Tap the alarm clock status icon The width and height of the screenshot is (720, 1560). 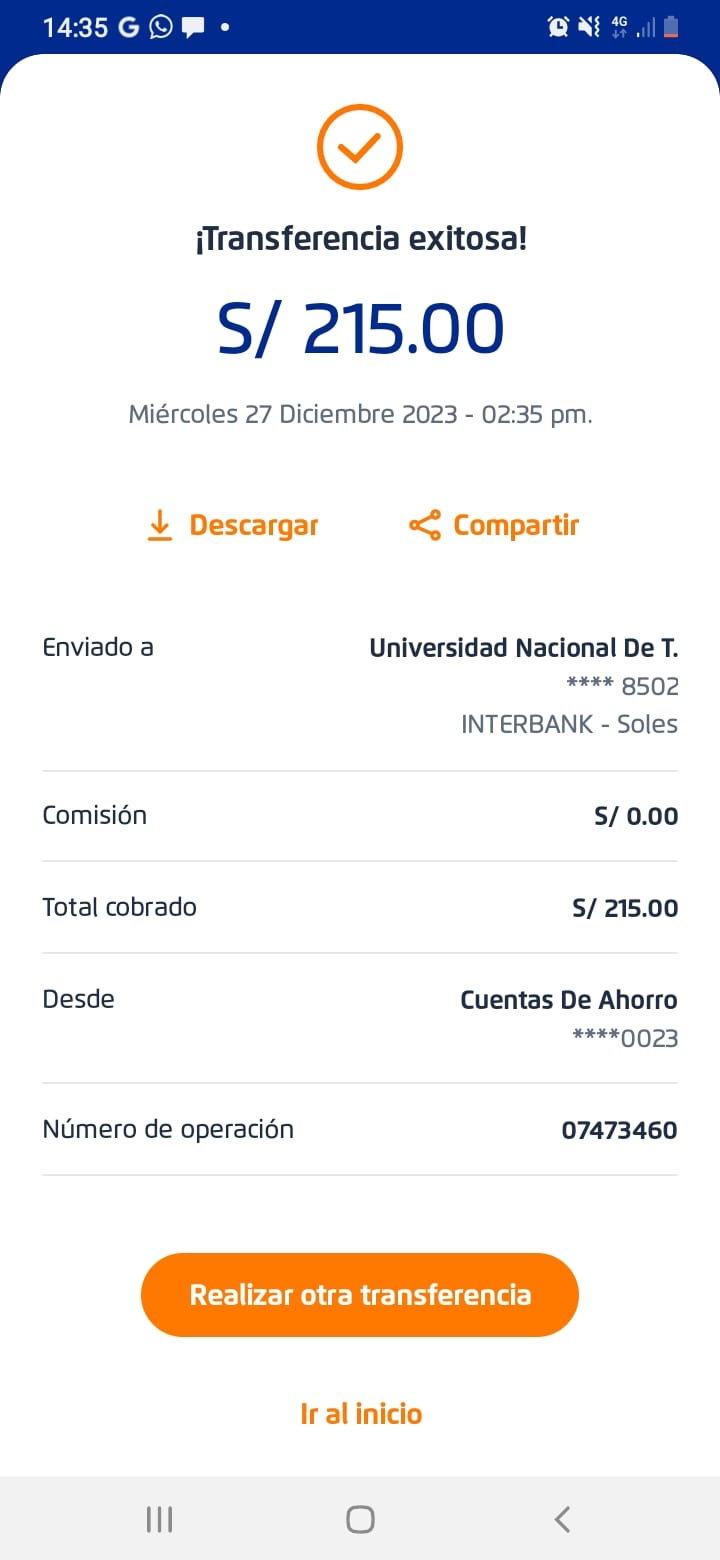point(558,27)
